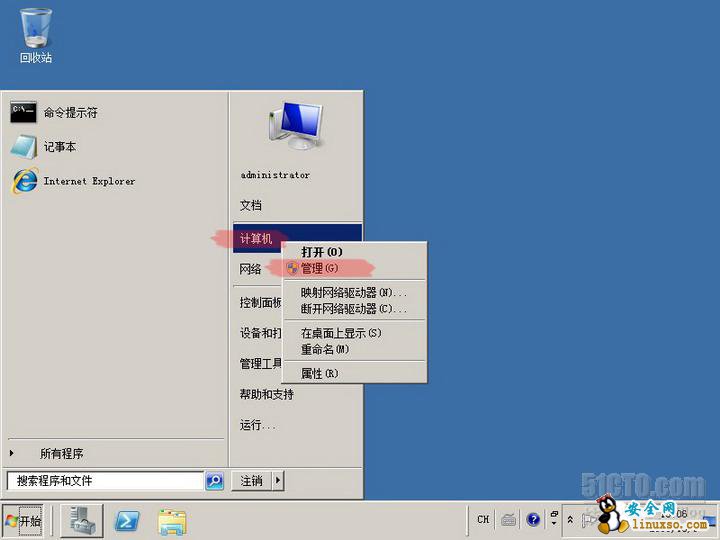Click the 搜索程序和文件 search box
The width and height of the screenshot is (720, 540).
(105, 481)
